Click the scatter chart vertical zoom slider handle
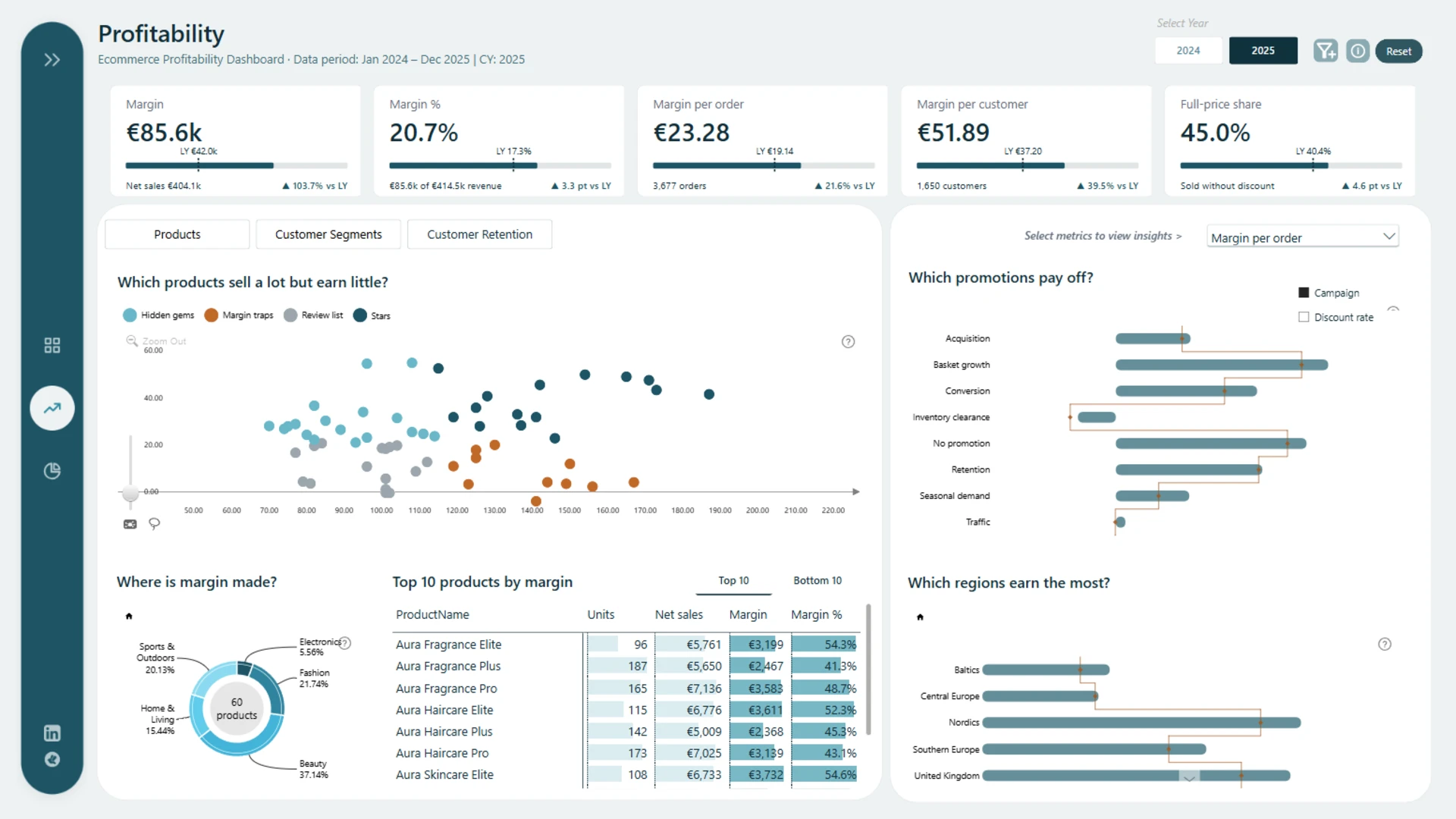The height and width of the screenshot is (819, 1456). click(130, 493)
